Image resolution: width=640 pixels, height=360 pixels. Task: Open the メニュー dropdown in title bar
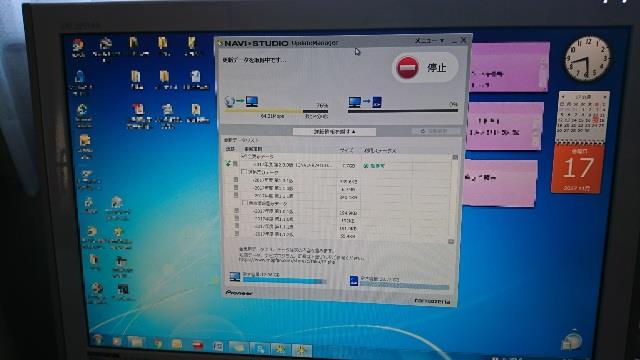(x=429, y=40)
